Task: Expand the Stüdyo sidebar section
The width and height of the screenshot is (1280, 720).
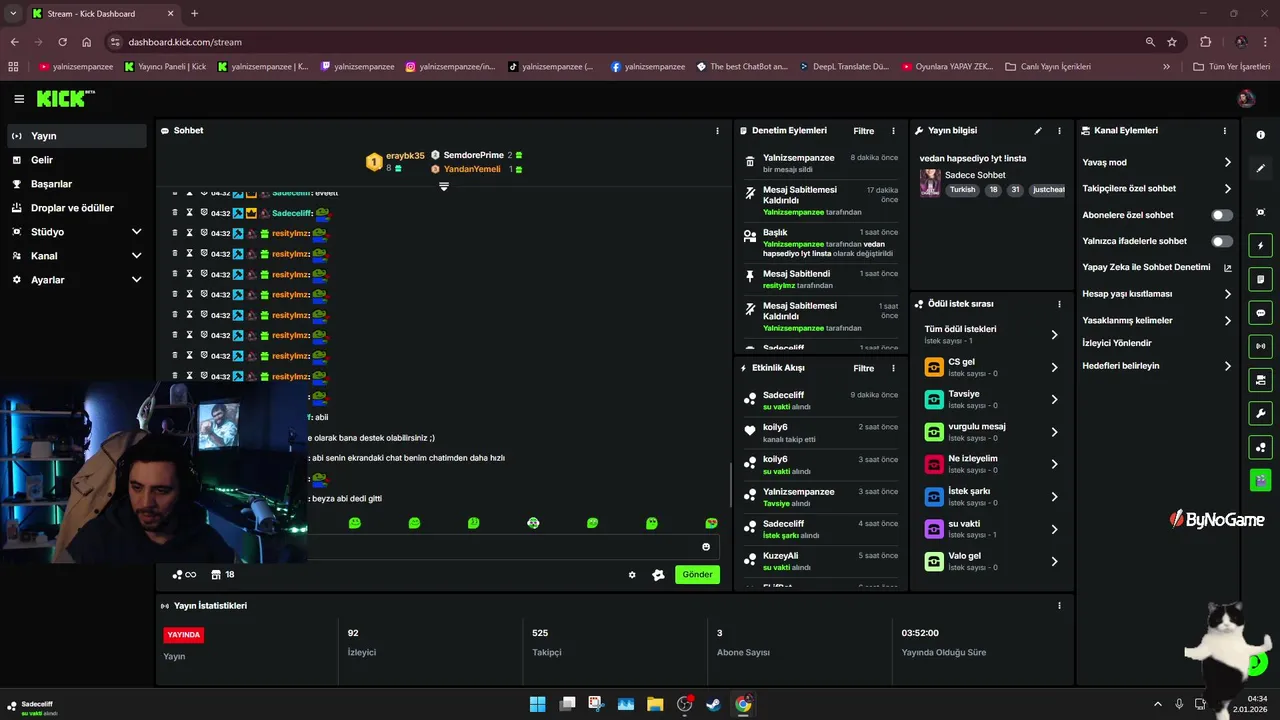Action: (137, 232)
